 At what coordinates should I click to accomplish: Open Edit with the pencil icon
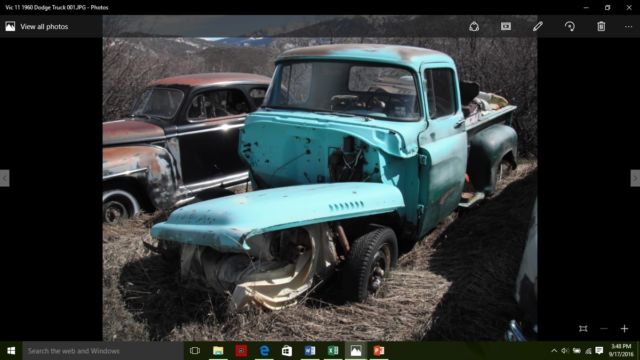(x=538, y=27)
